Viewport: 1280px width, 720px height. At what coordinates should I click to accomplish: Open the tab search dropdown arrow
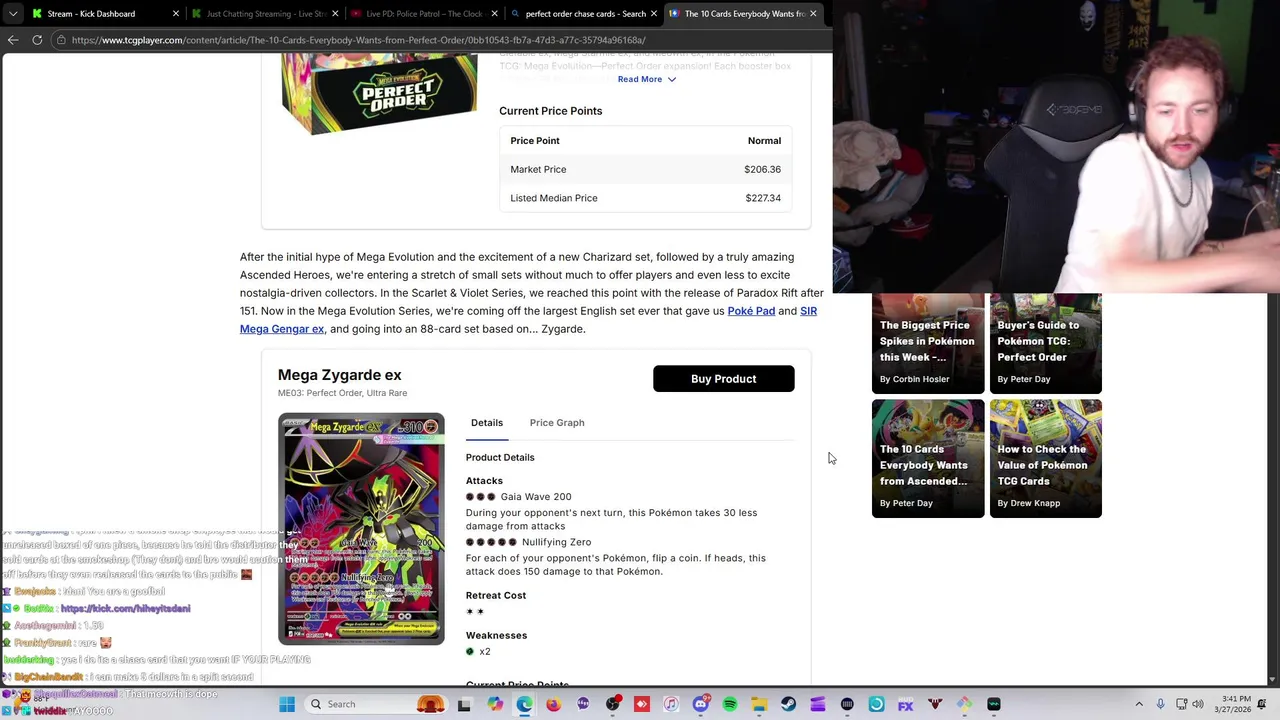[13, 14]
